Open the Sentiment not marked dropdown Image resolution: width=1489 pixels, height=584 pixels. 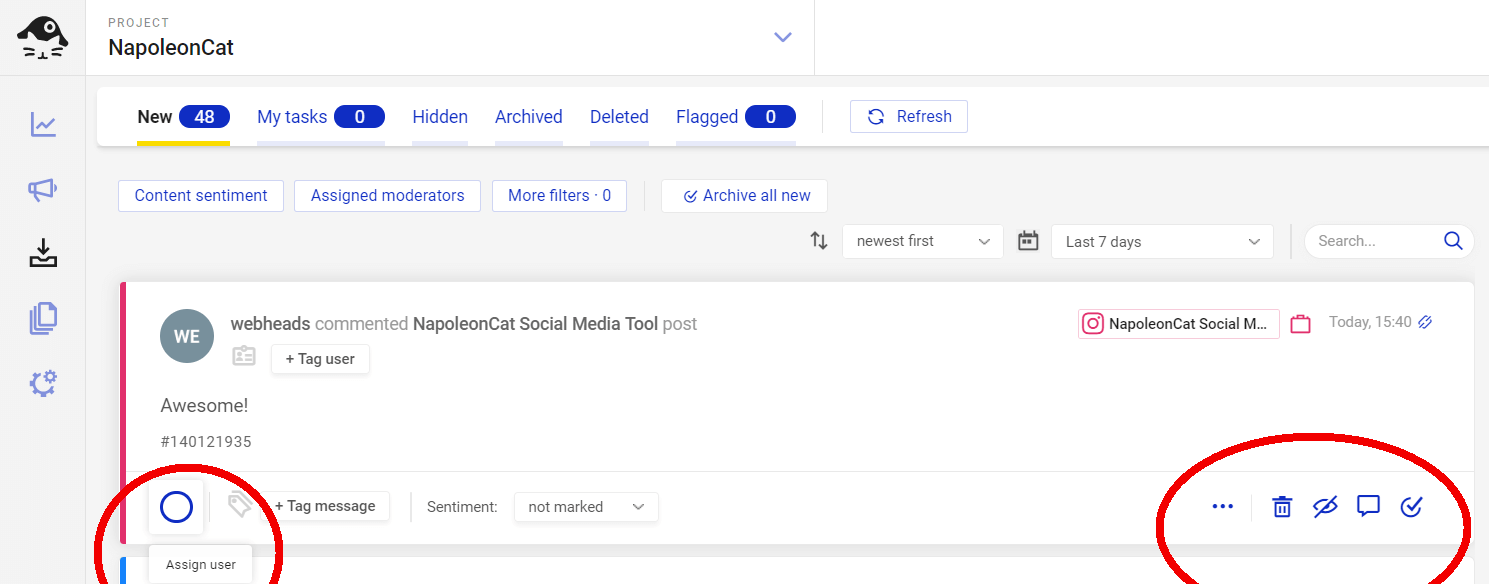(586, 507)
